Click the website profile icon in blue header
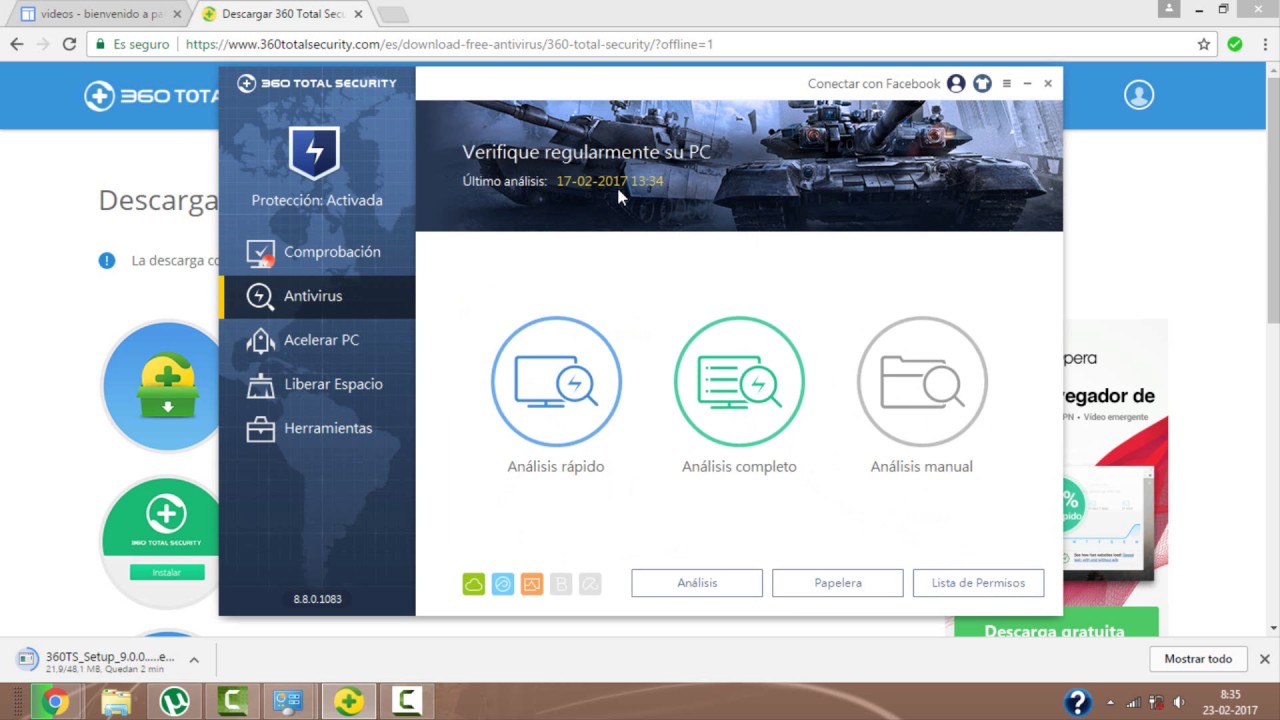The height and width of the screenshot is (720, 1280). (1139, 95)
